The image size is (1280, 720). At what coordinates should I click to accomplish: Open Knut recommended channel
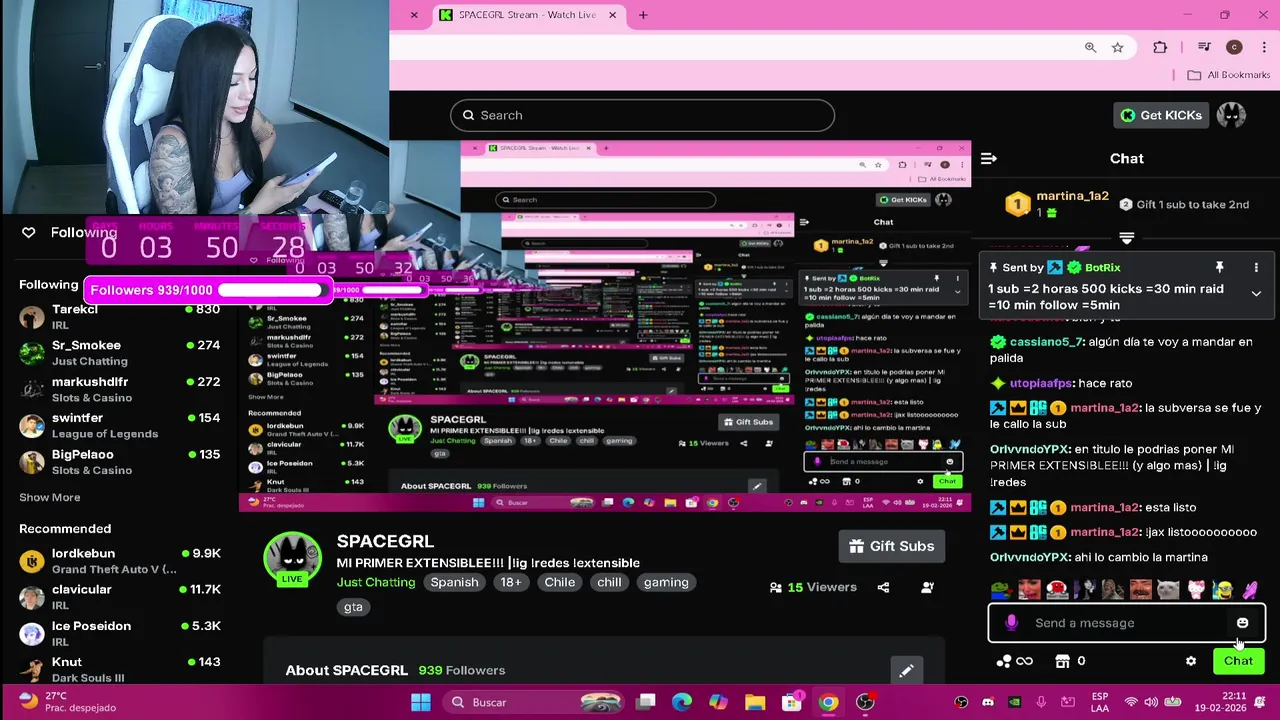pos(120,669)
